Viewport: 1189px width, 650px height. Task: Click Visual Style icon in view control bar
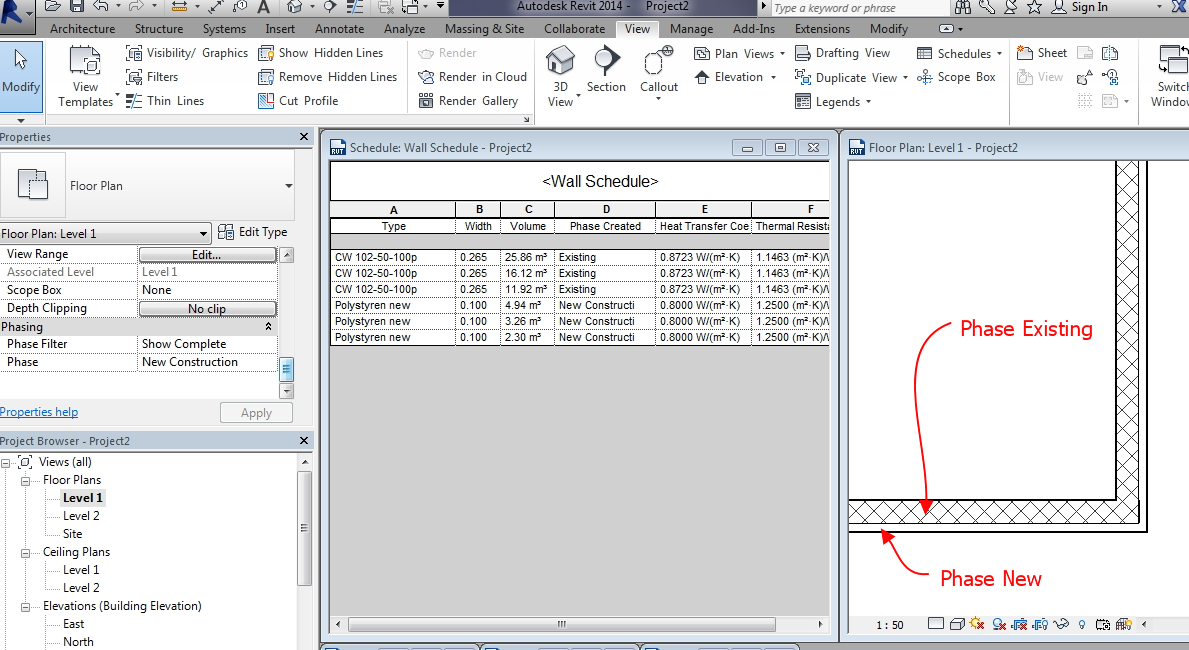tap(957, 624)
